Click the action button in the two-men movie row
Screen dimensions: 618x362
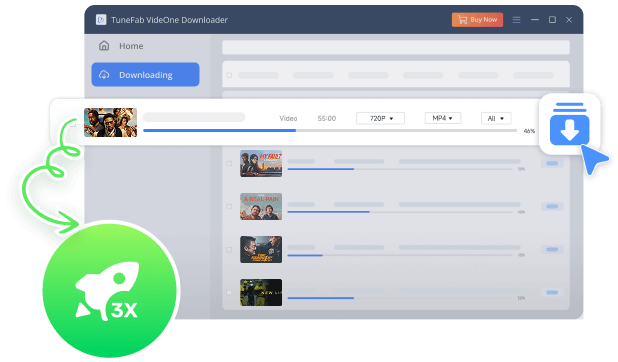pos(552,249)
